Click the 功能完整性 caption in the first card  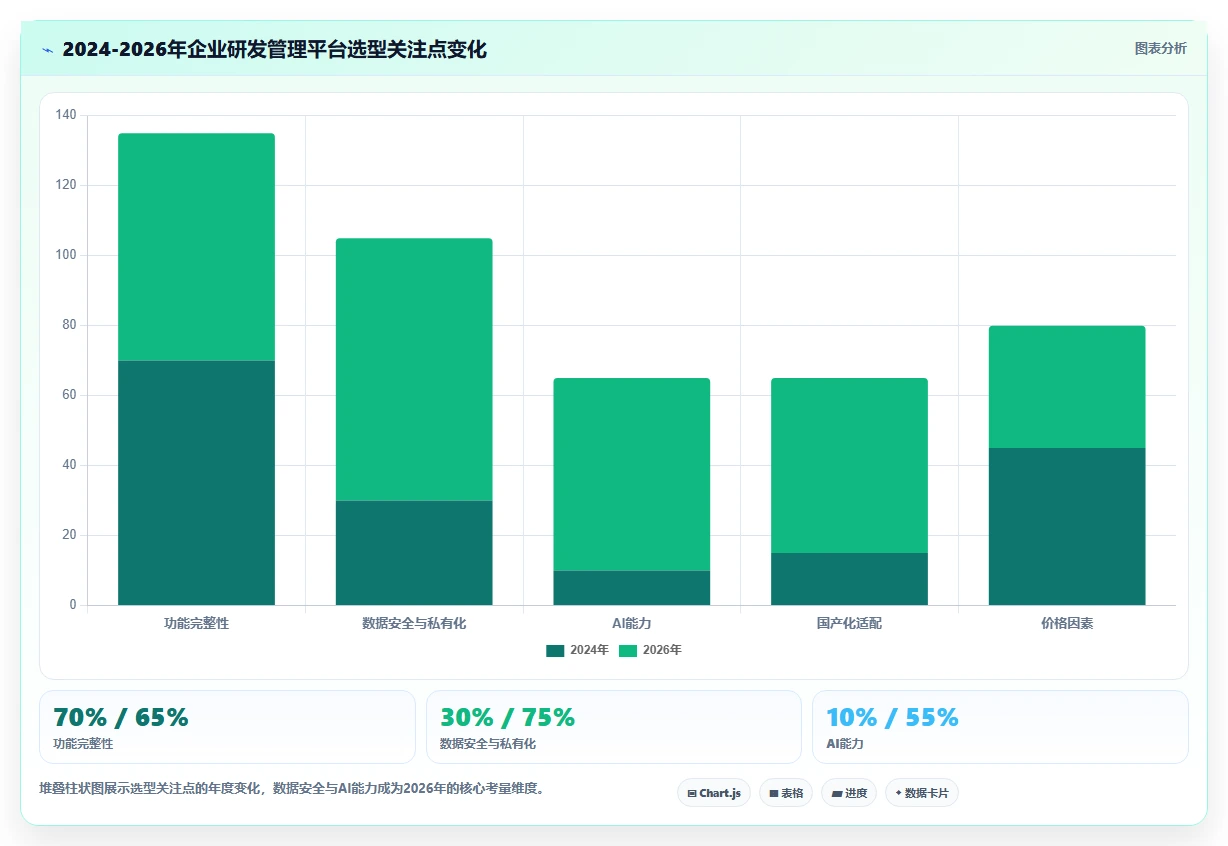[83, 744]
